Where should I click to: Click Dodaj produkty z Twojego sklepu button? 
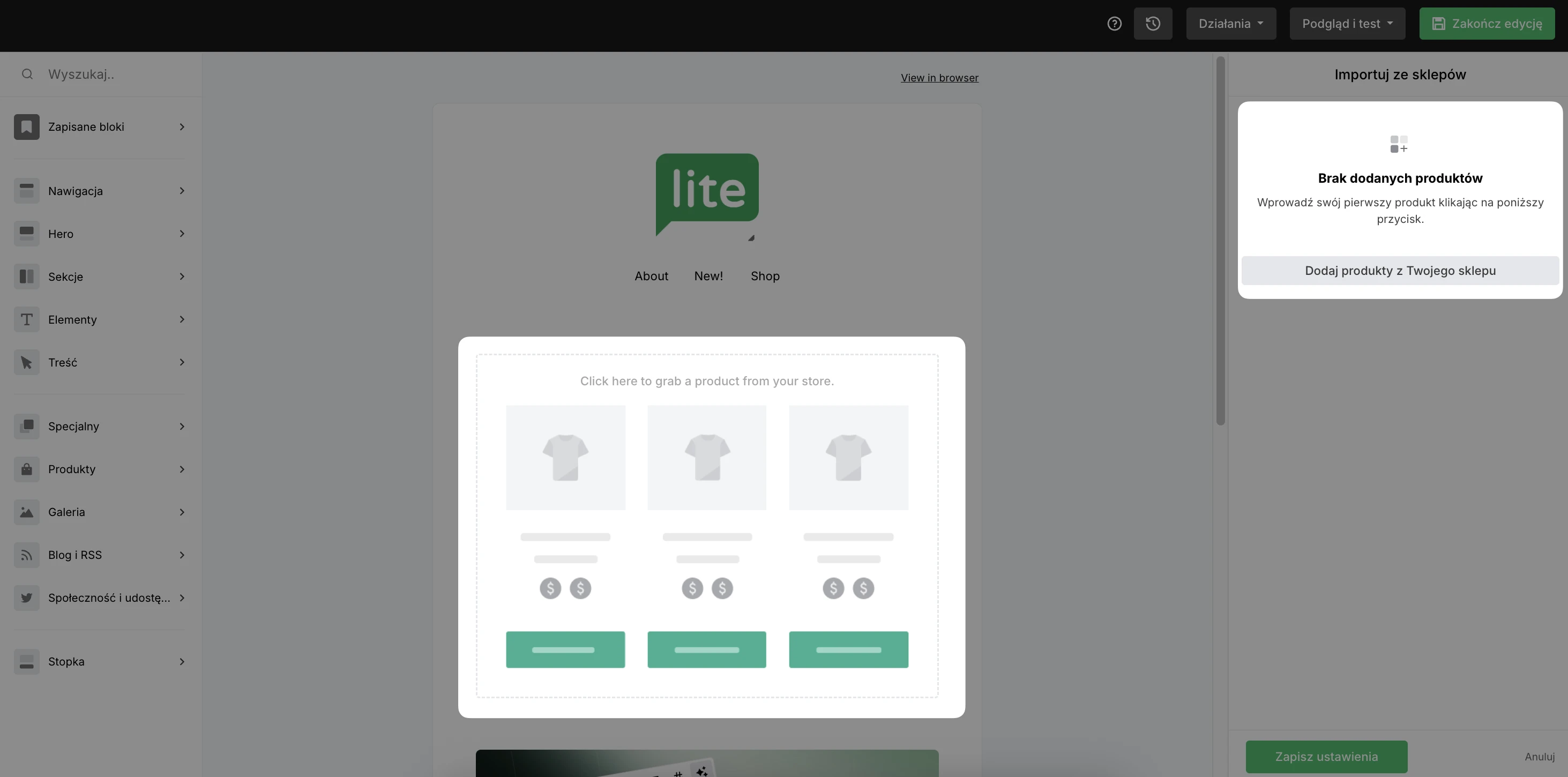(1399, 271)
